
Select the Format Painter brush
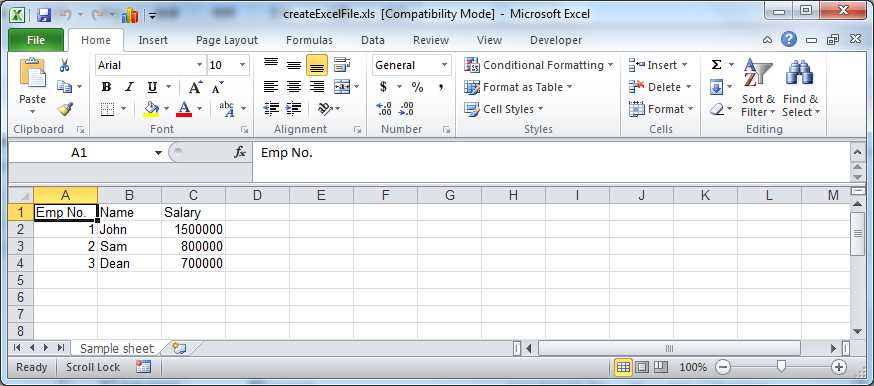pyautogui.click(x=65, y=109)
